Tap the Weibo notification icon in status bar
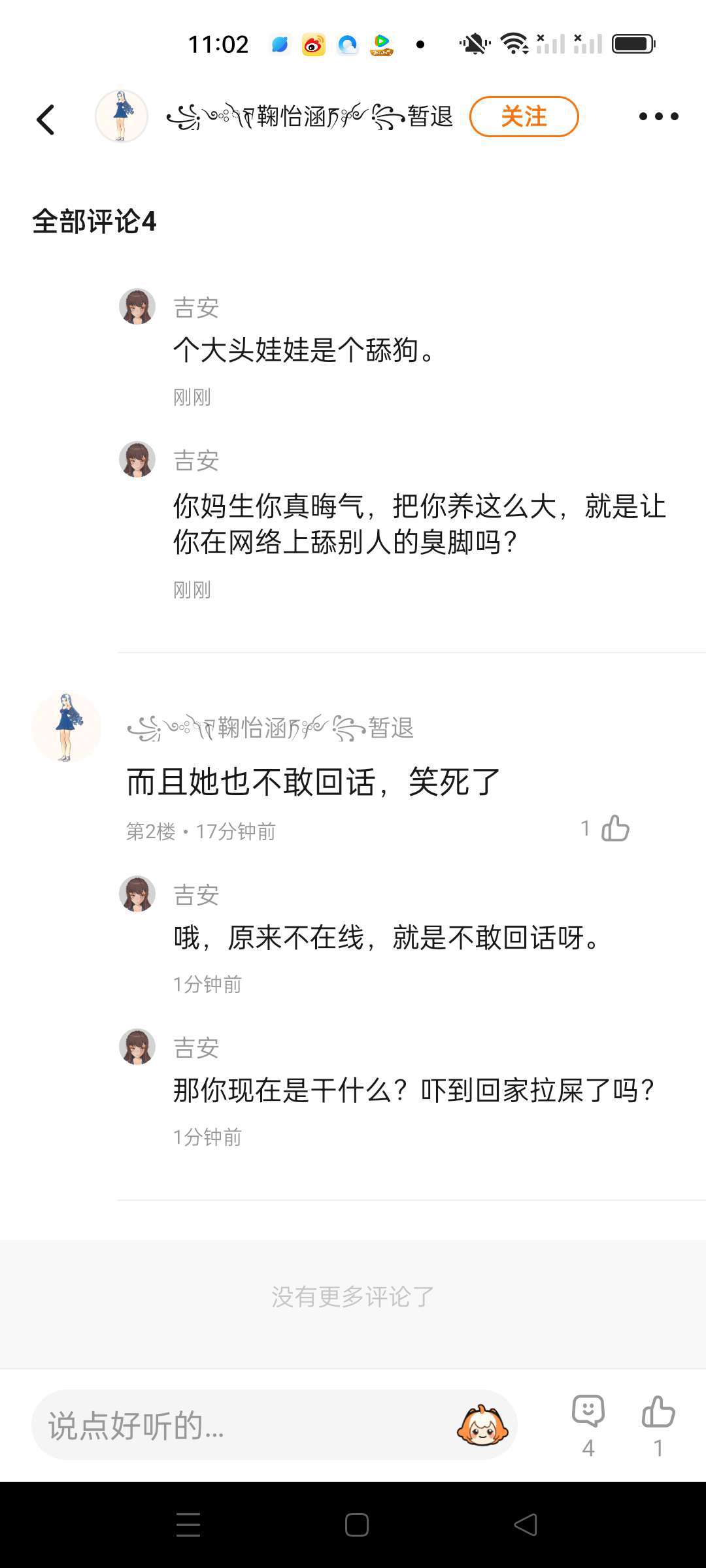 tap(314, 44)
